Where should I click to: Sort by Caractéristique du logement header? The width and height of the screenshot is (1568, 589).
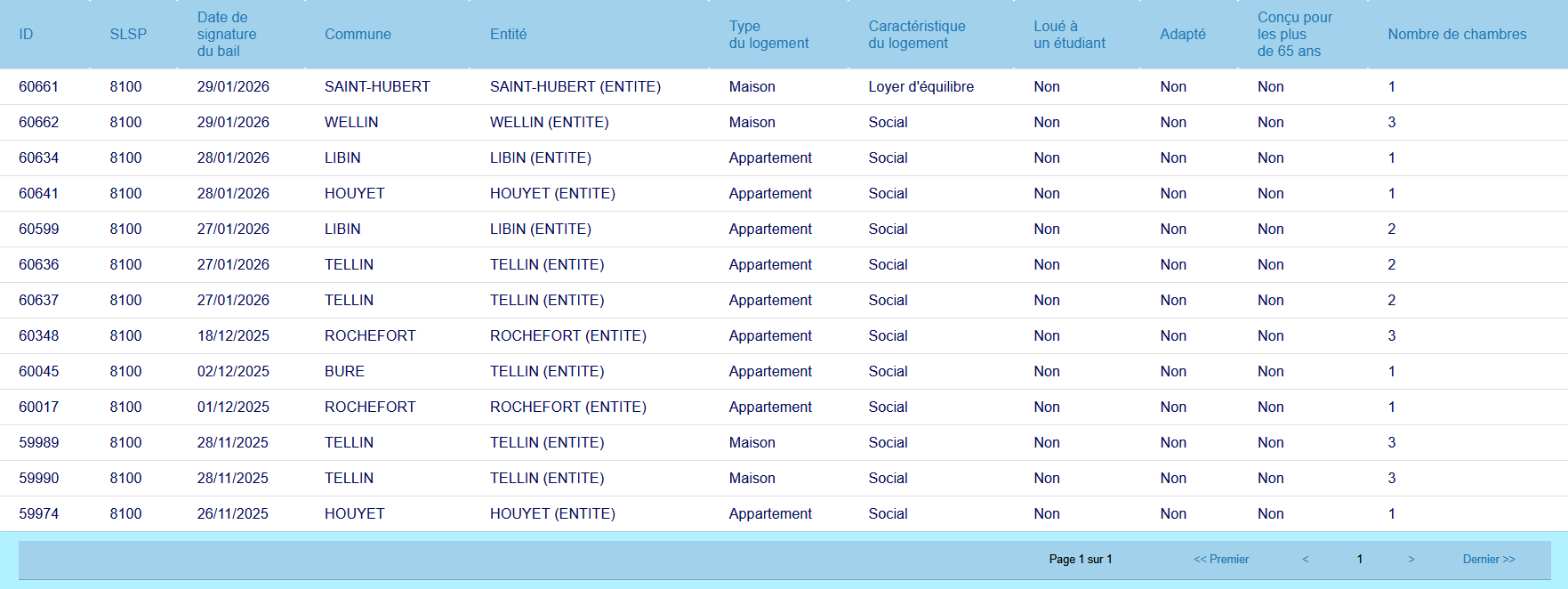pyautogui.click(x=916, y=35)
